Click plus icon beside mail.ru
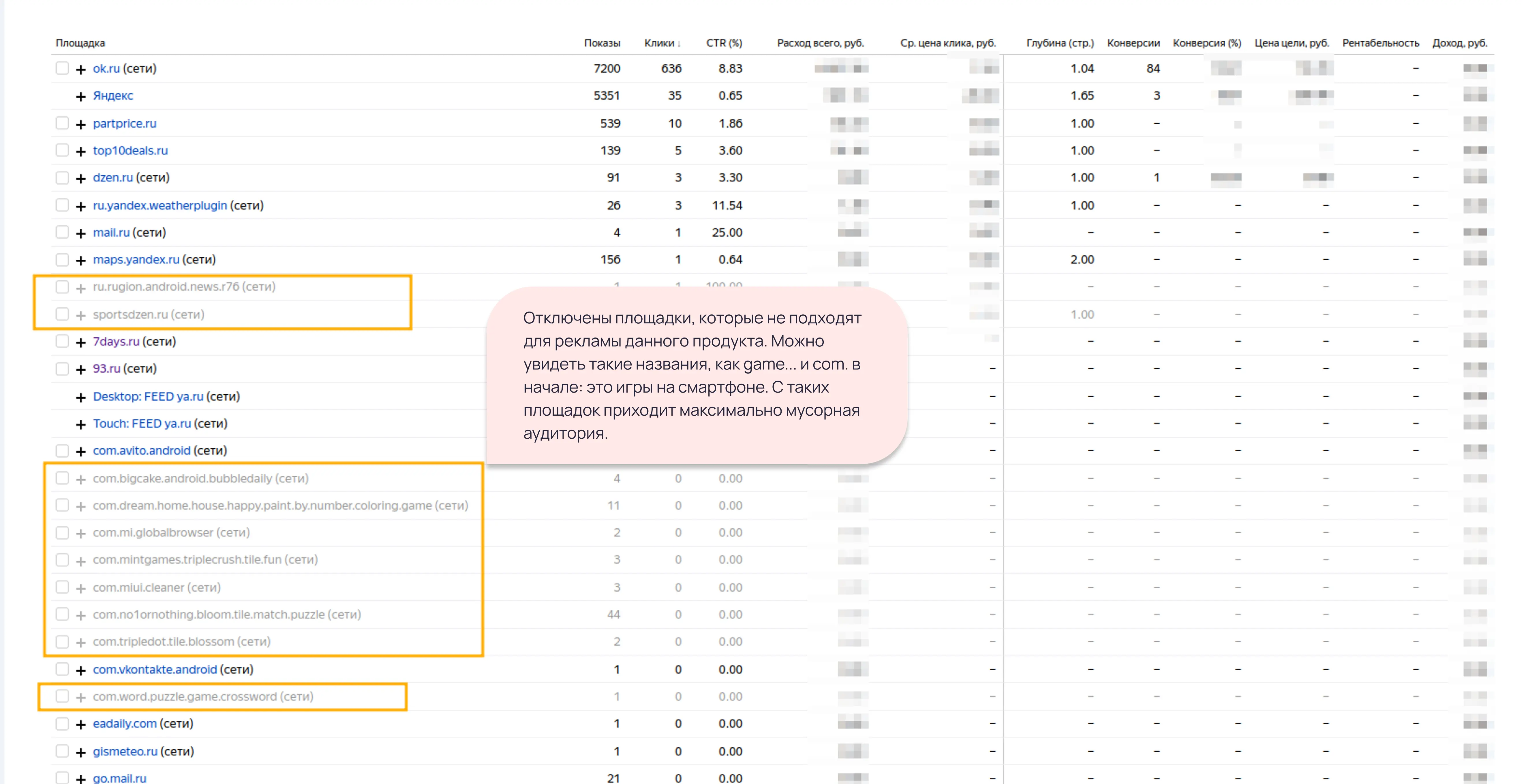The width and height of the screenshot is (1524, 784). [81, 233]
